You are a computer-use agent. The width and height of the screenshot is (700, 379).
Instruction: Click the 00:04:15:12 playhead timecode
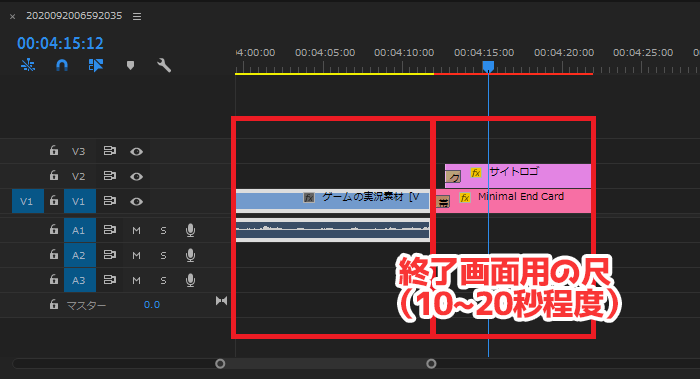pyautogui.click(x=60, y=43)
